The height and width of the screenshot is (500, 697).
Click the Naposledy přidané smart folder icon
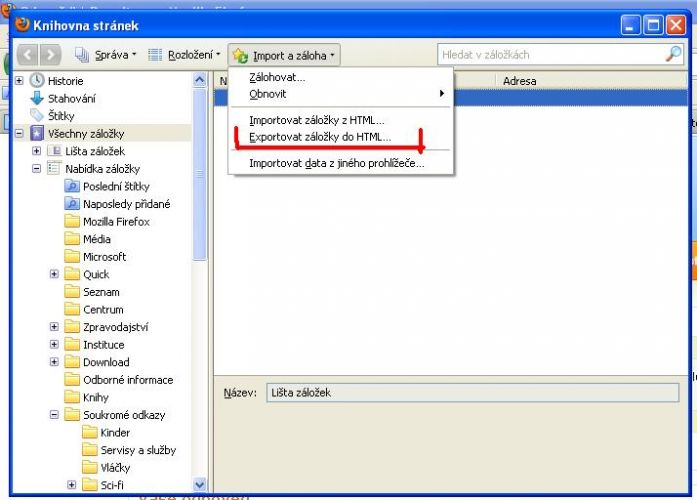tap(72, 204)
